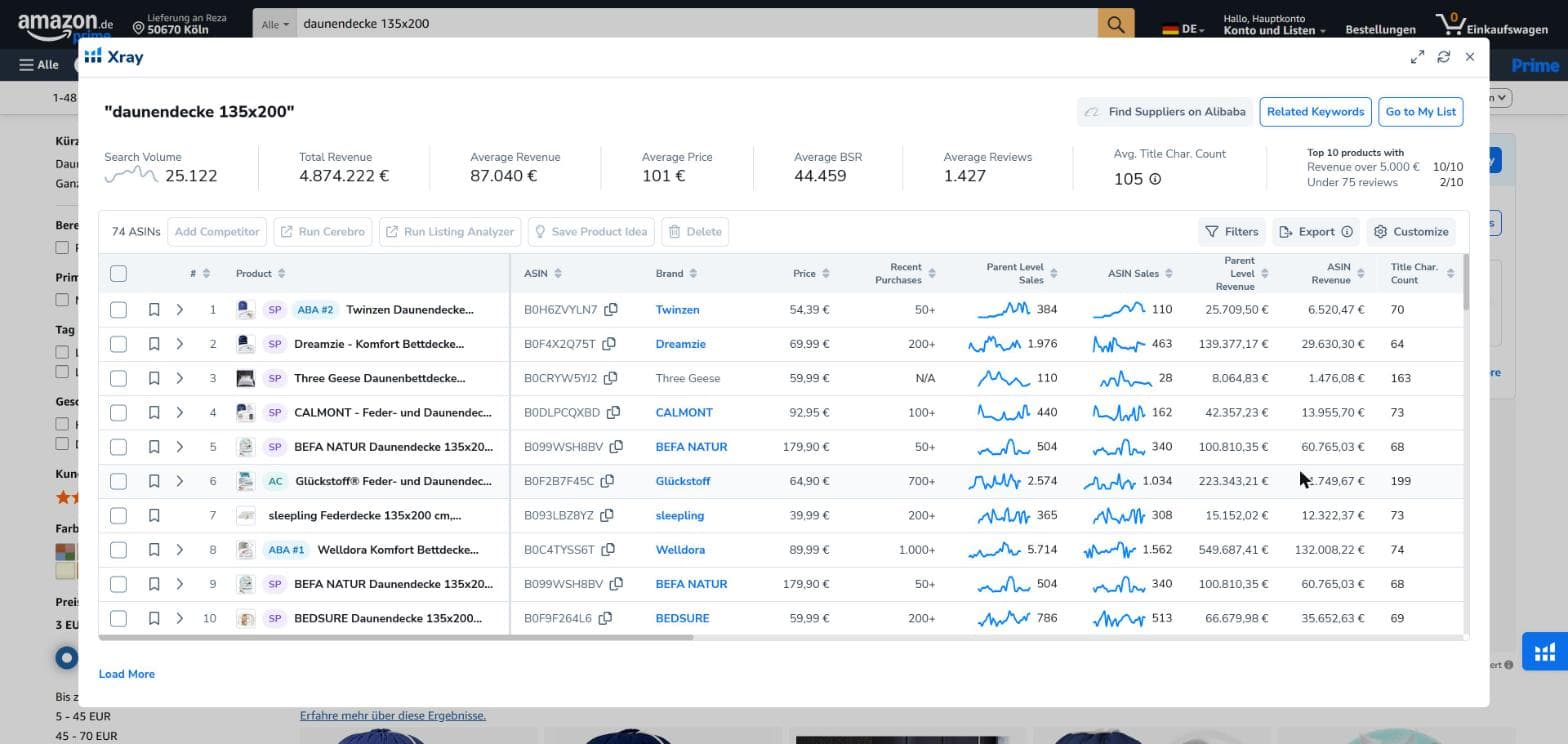Copy ASIN B0C4TYSS6T with copy icon
This screenshot has width=1568, height=744.
tap(607, 550)
